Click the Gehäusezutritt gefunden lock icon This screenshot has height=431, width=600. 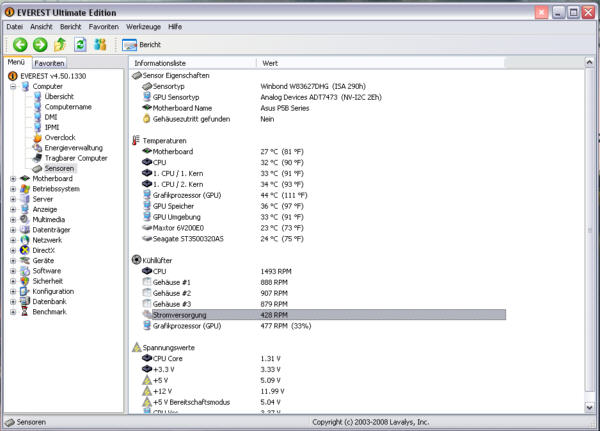tap(147, 119)
